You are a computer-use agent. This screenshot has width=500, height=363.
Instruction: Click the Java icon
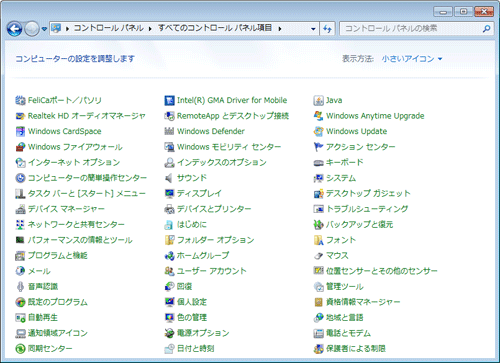coord(319,100)
